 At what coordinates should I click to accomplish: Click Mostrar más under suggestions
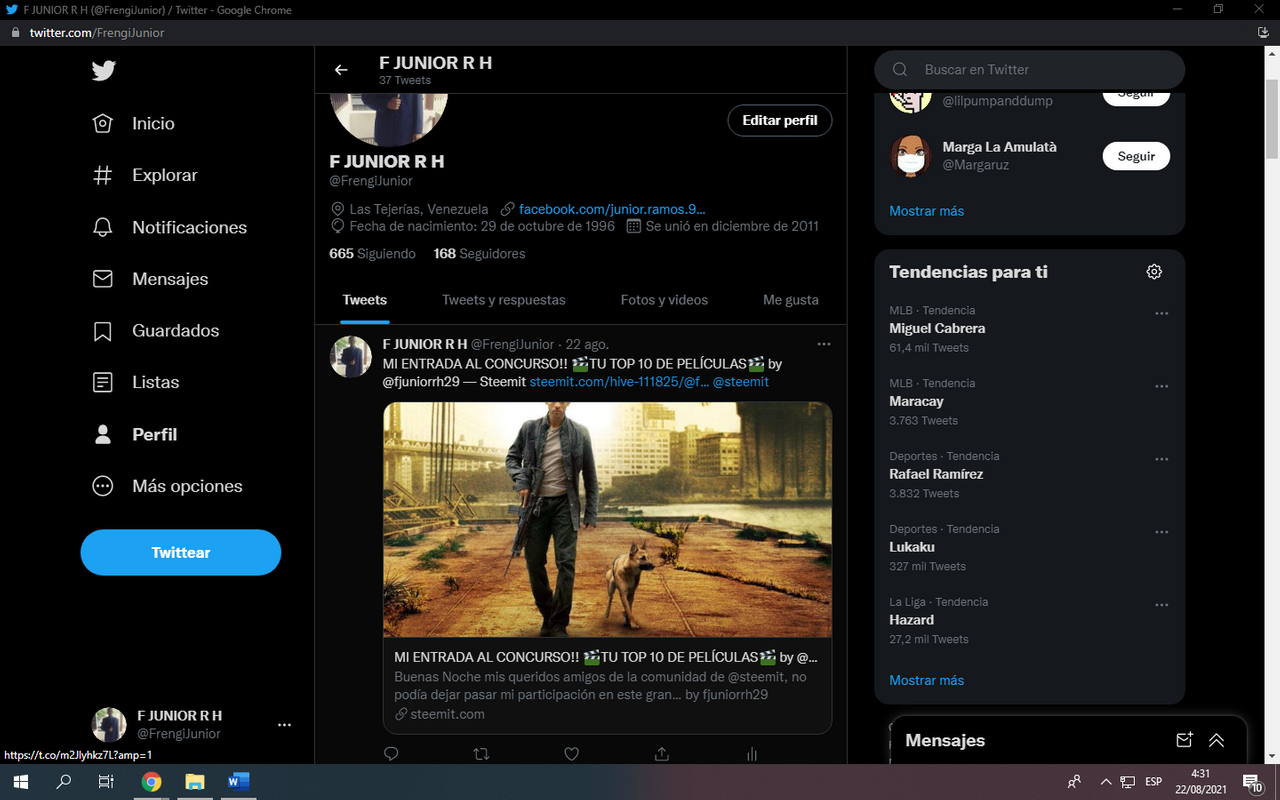pos(927,211)
